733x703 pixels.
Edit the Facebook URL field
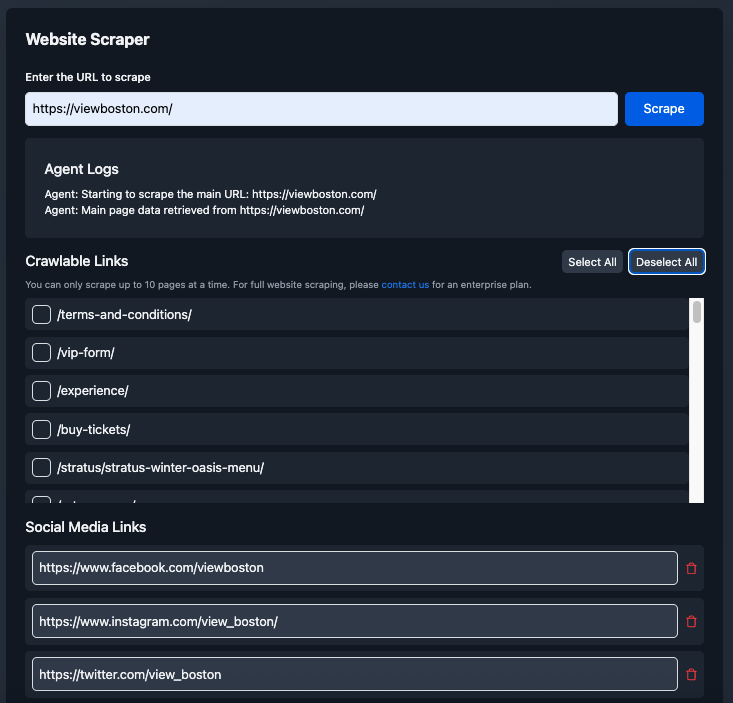(354, 568)
